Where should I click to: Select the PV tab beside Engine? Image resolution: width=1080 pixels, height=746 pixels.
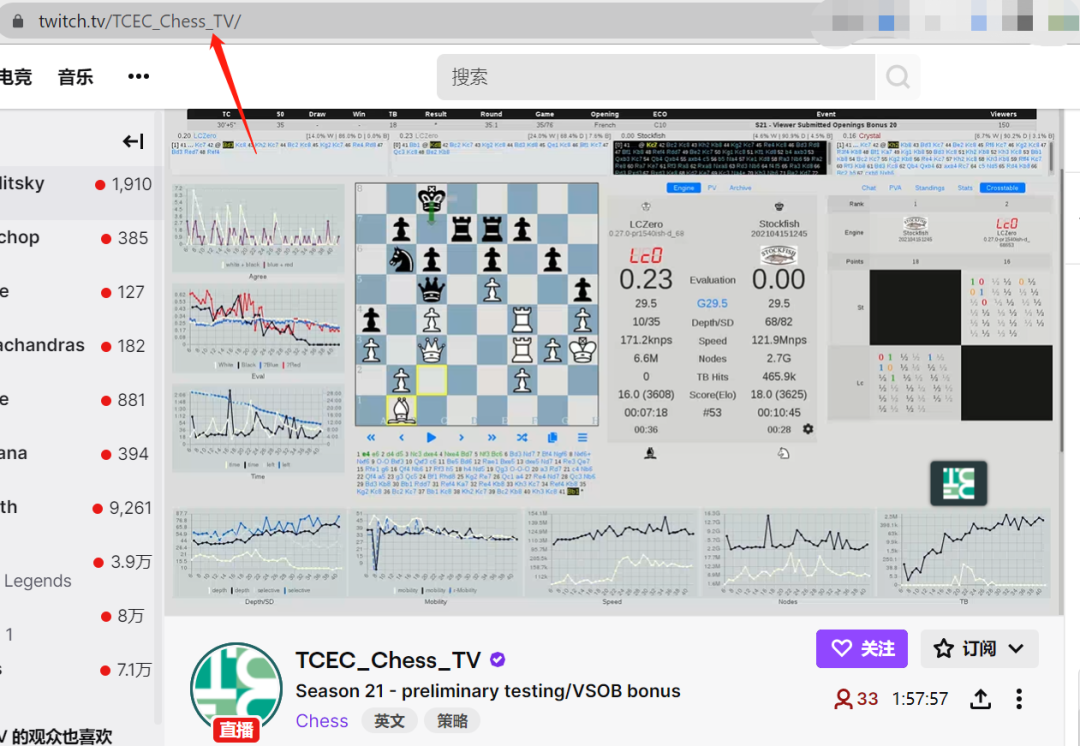coord(712,187)
